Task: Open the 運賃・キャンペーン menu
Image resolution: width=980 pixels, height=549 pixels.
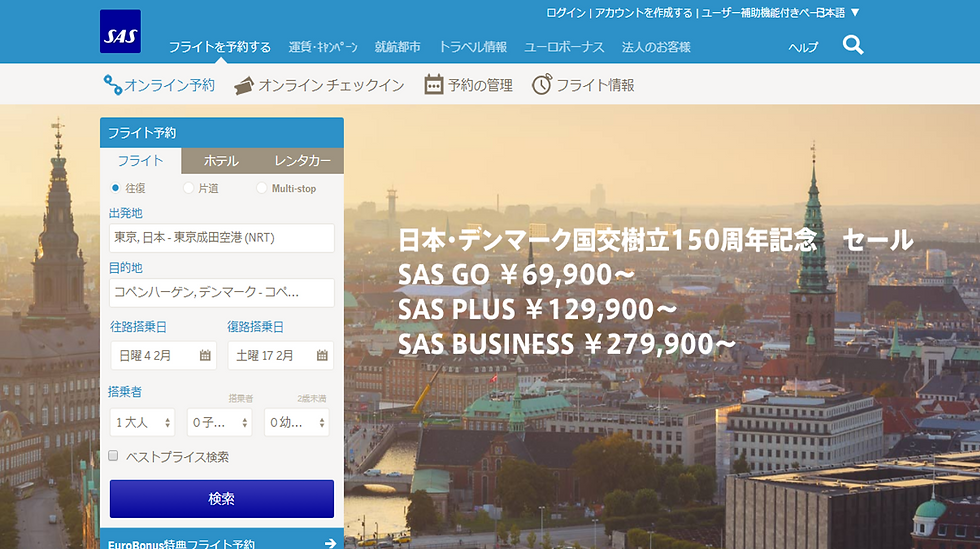Action: 323,47
